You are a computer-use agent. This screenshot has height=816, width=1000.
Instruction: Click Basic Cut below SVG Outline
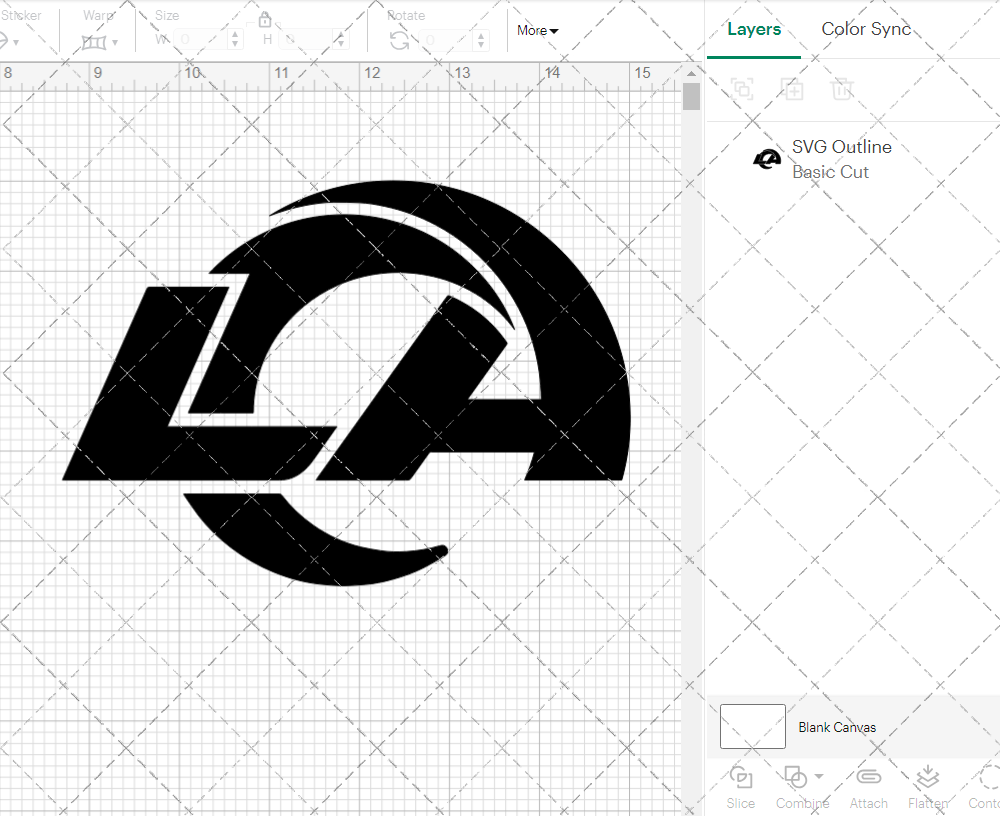pos(830,172)
